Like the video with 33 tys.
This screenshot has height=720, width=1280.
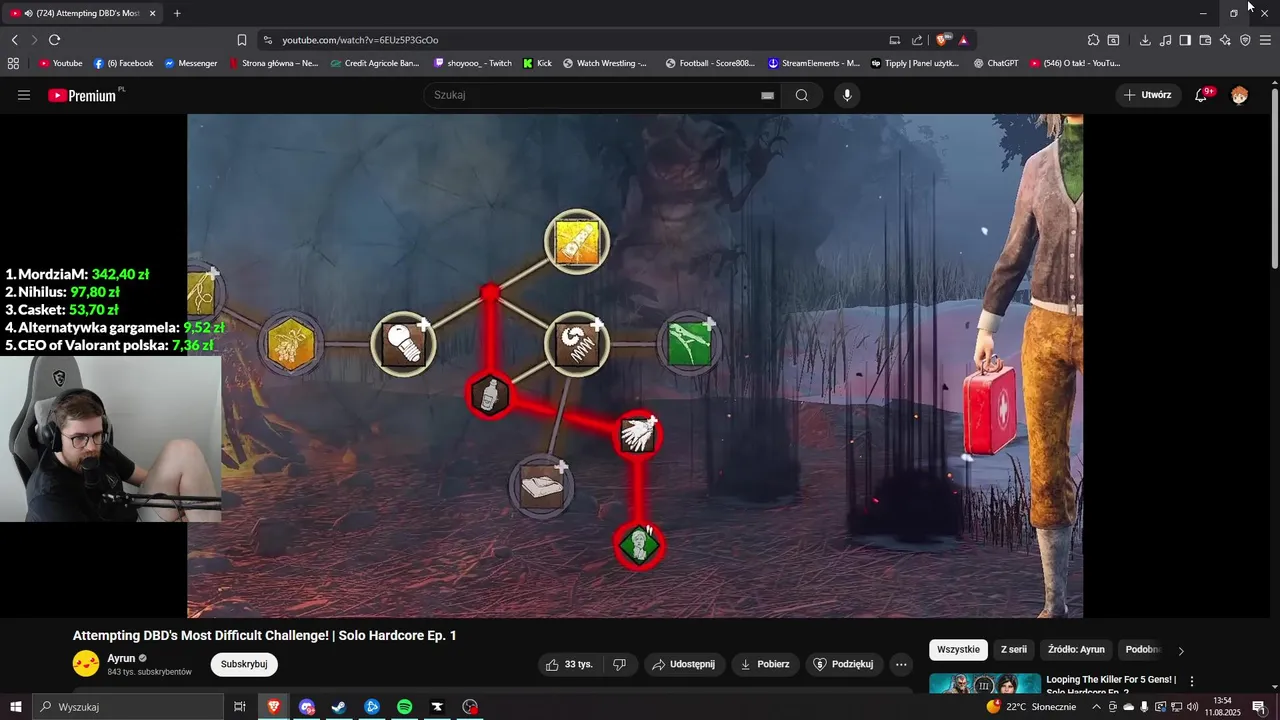point(569,664)
